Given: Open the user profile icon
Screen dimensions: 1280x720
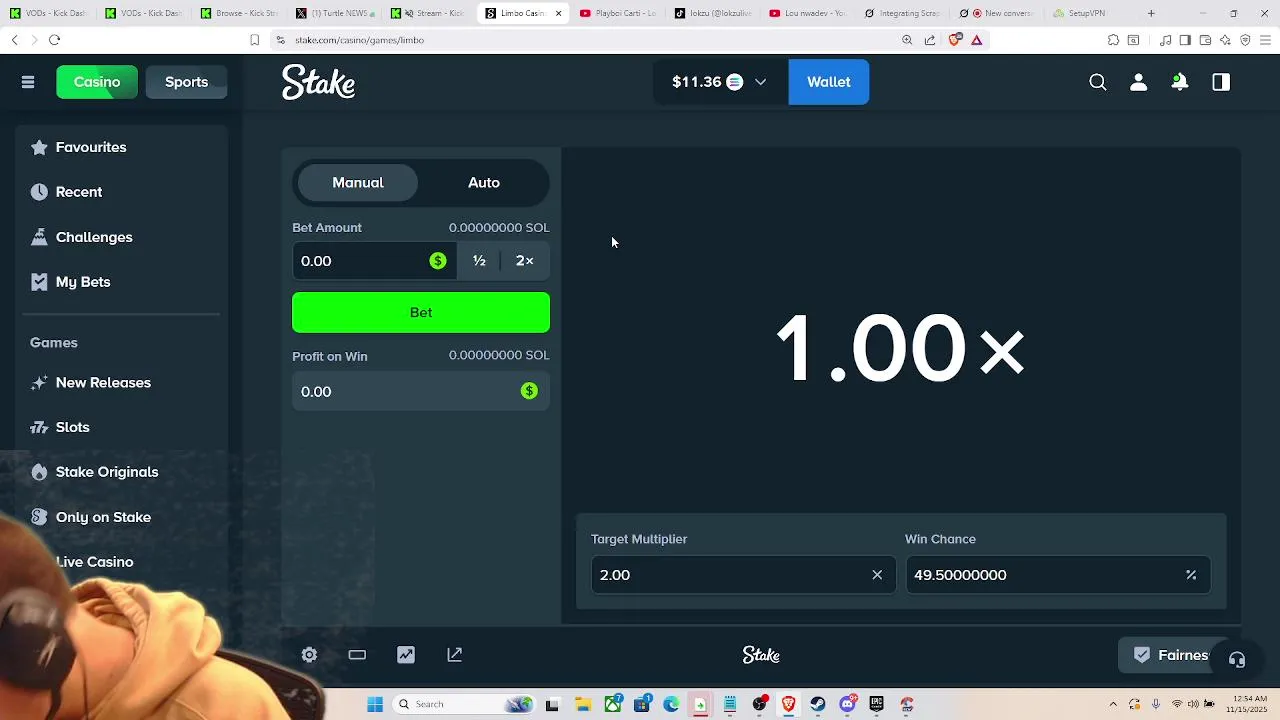Looking at the screenshot, I should (x=1138, y=82).
